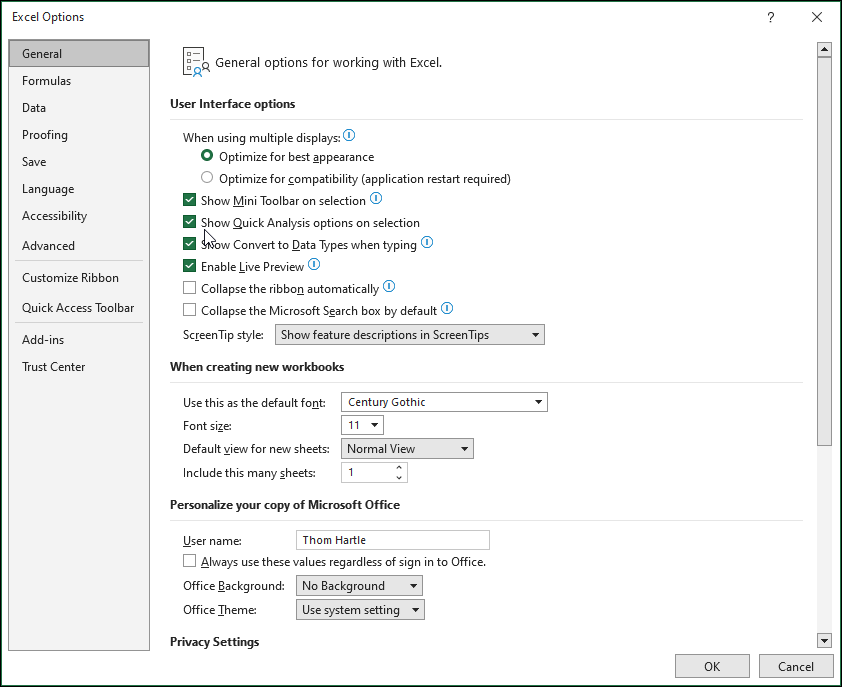This screenshot has width=842, height=687.
Task: Uncheck Show Mini Toolbar on selection
Action: click(189, 200)
